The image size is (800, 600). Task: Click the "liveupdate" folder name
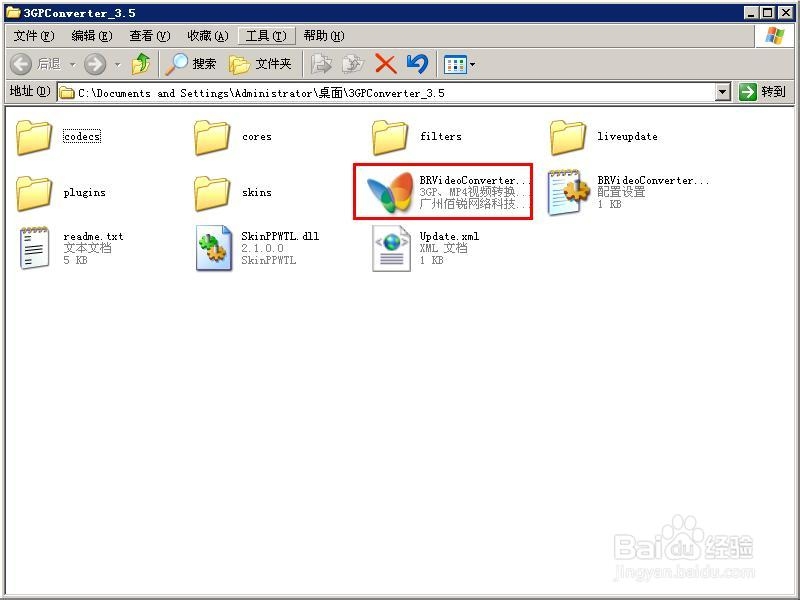click(628, 136)
